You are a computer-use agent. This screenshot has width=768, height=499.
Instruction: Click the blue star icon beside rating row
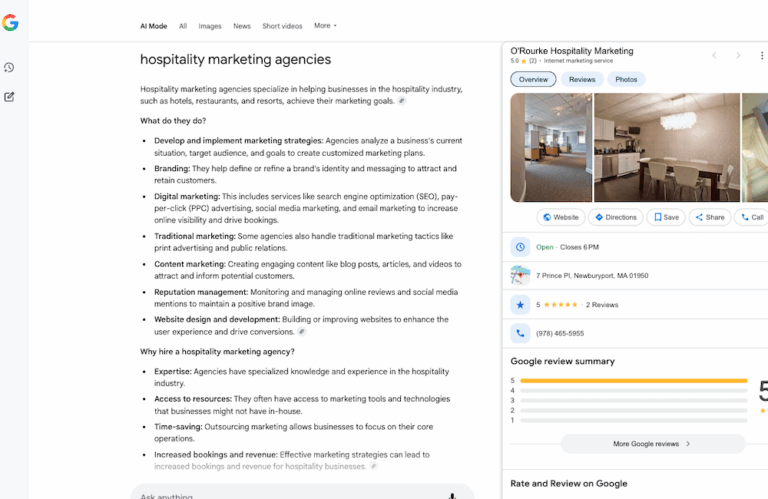coord(520,305)
